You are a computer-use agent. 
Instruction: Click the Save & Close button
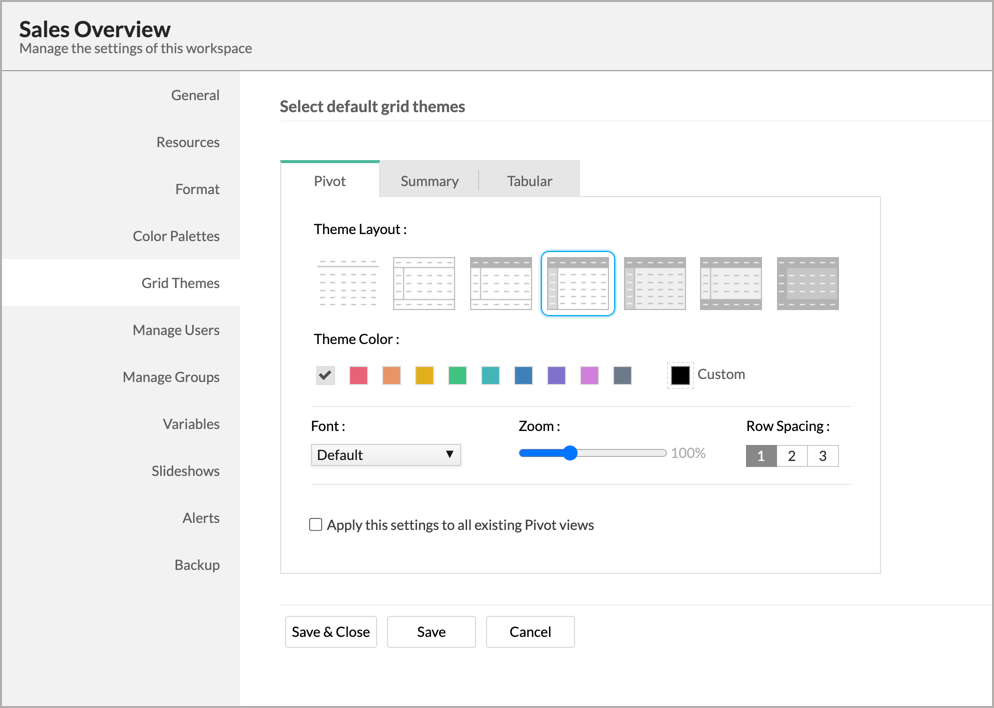coord(331,632)
